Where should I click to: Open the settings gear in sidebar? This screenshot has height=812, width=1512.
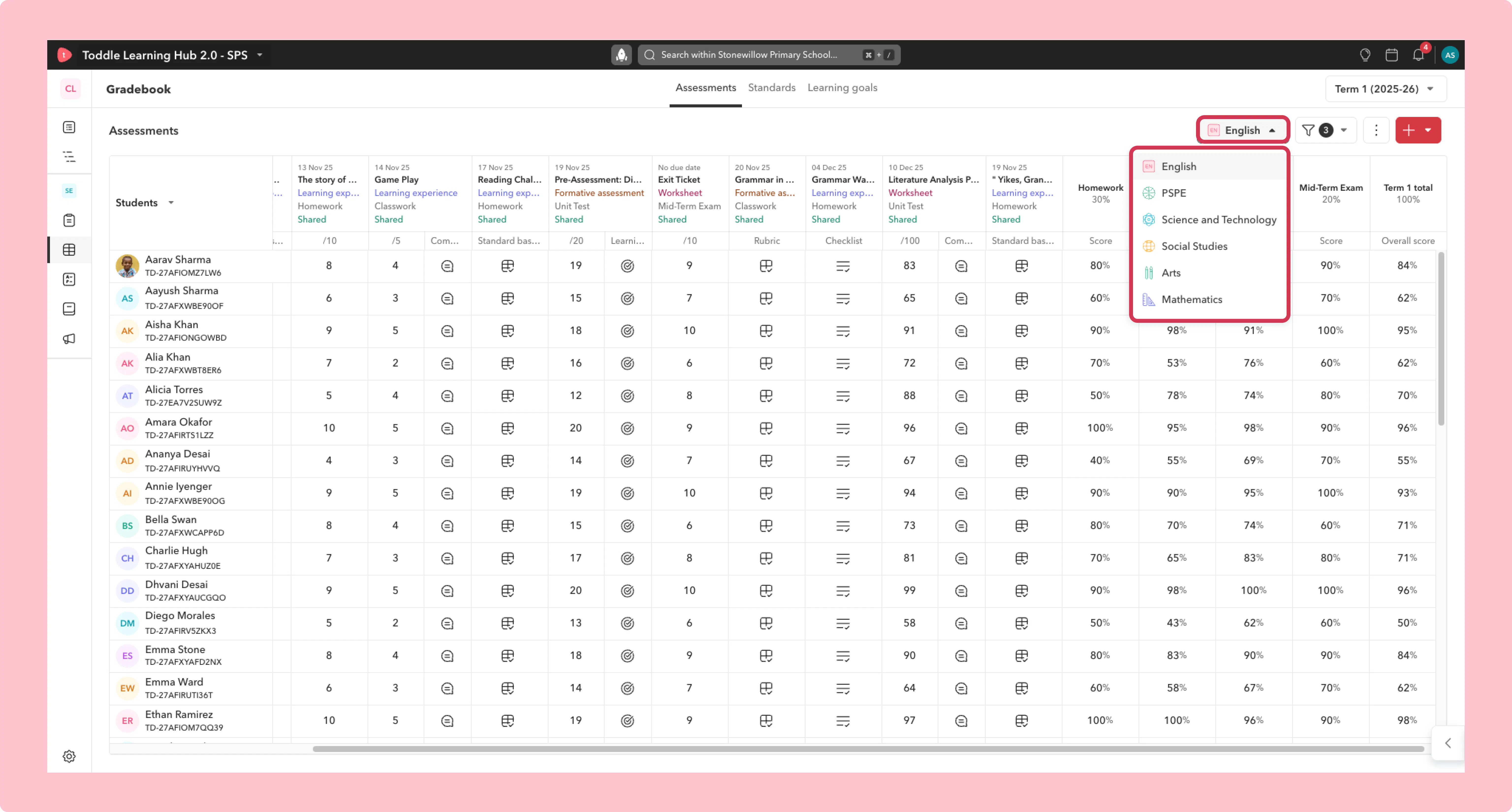coord(69,756)
